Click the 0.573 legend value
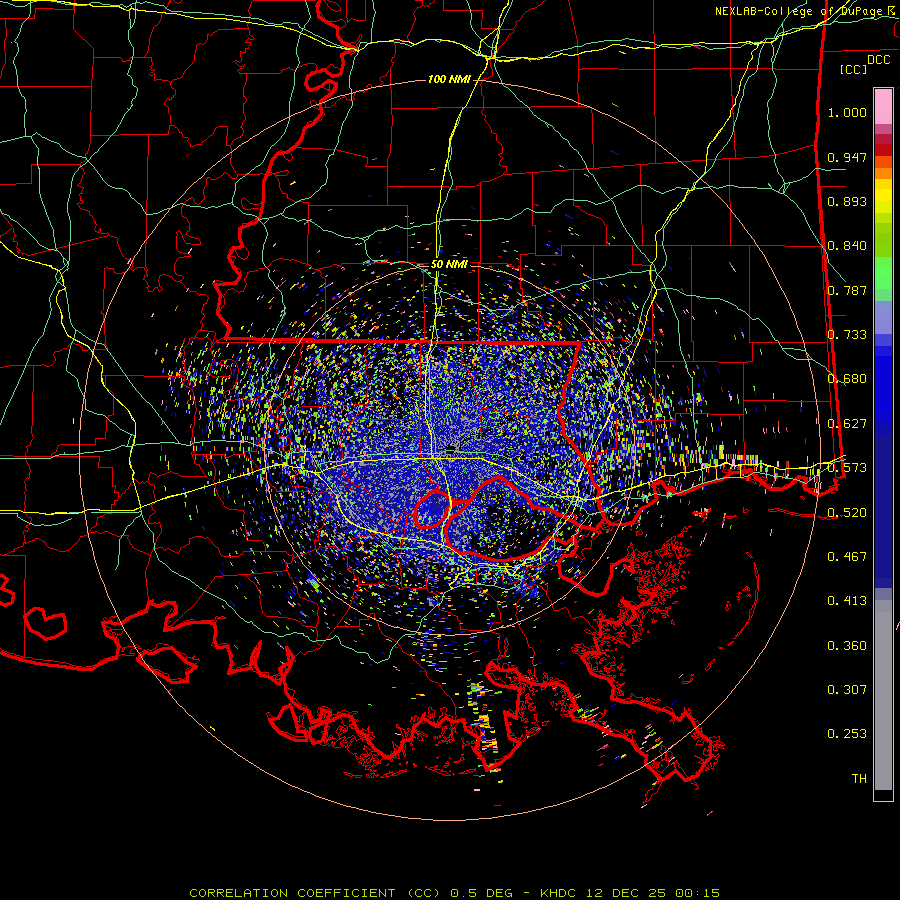Screen dimensions: 900x900 click(x=847, y=468)
